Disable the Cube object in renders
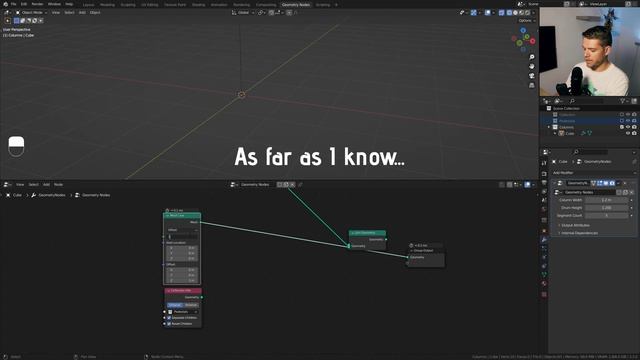The width and height of the screenshot is (640, 360). point(634,133)
